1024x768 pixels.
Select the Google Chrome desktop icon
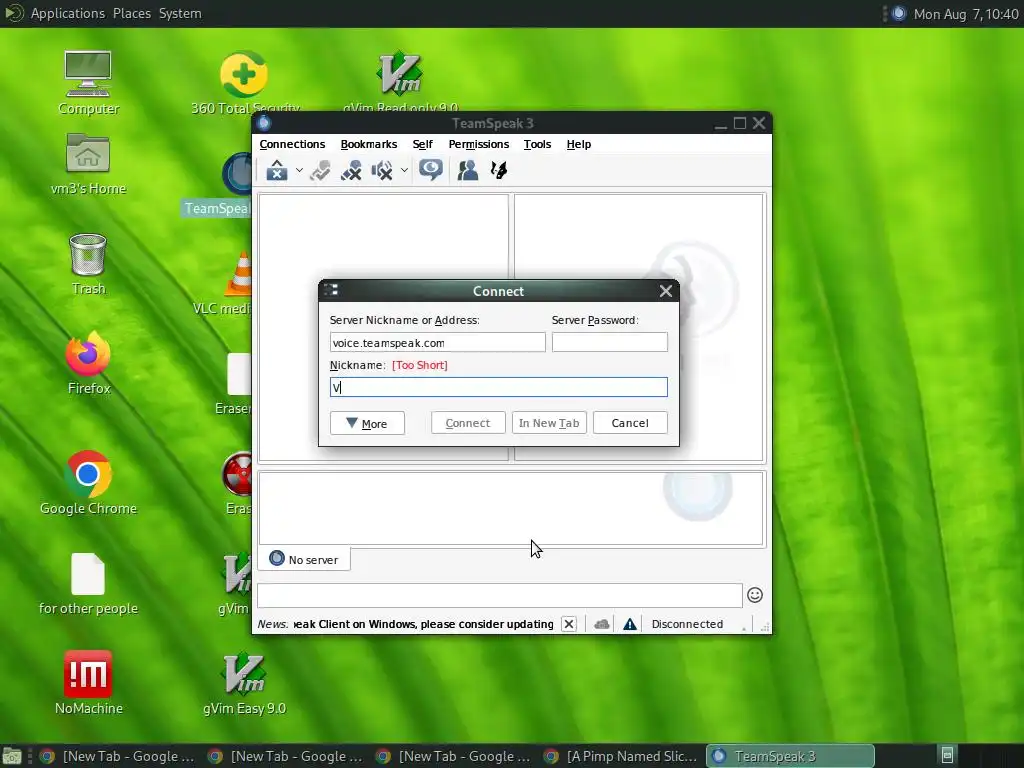pos(88,483)
